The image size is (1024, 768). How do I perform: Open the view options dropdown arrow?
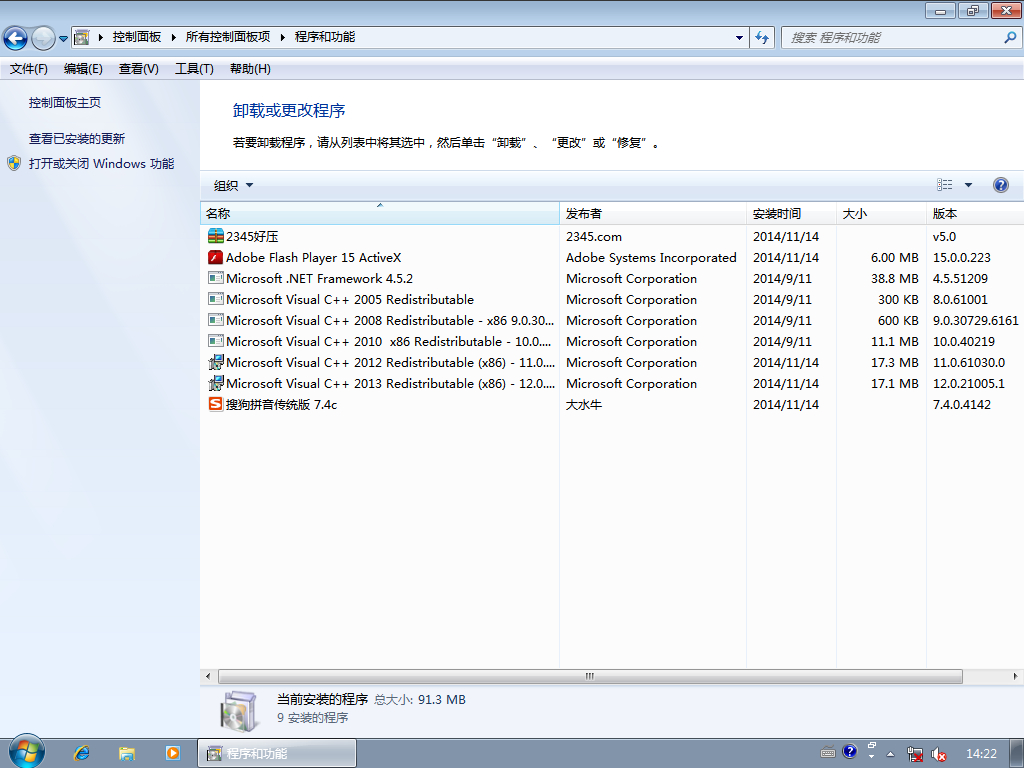coord(968,185)
